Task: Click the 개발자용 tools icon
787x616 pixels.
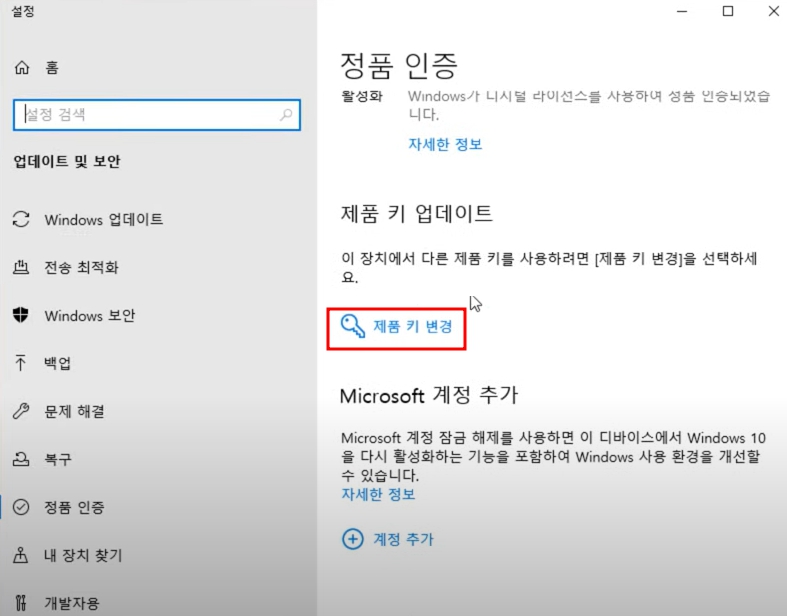Action: [x=21, y=602]
